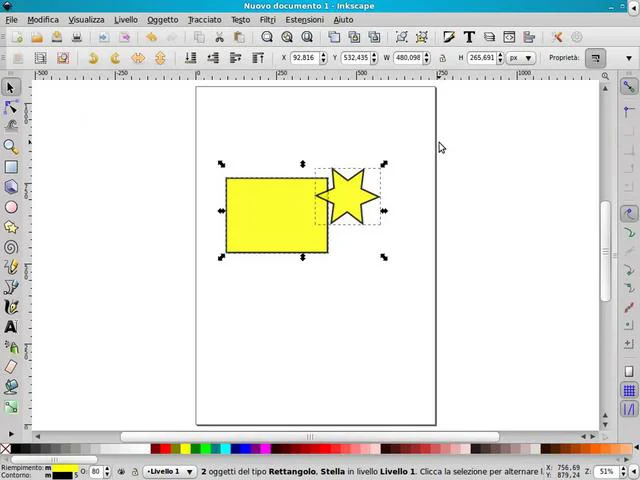640x480 pixels.
Task: Increase X position with spinner arrows
Action: click(x=323, y=55)
